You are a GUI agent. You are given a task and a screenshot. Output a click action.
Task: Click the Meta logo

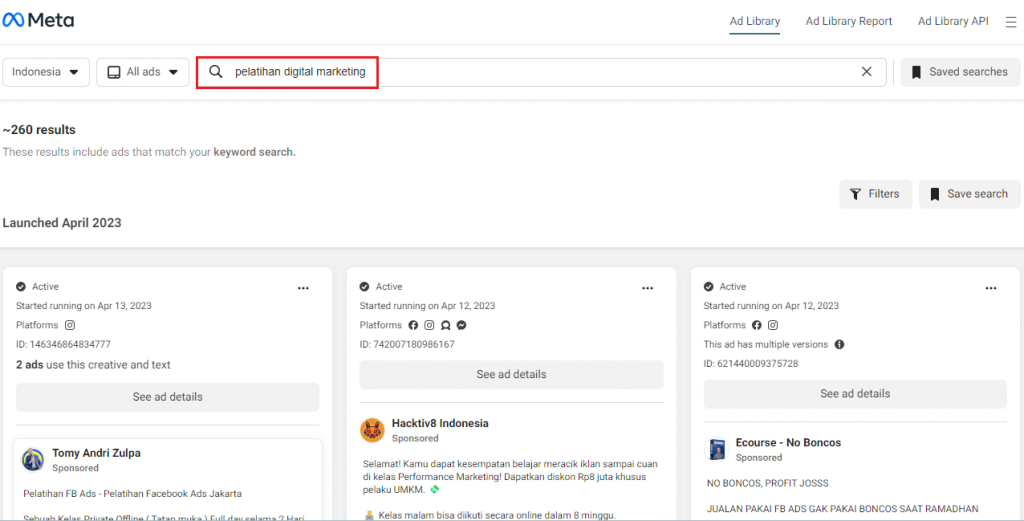click(x=38, y=20)
